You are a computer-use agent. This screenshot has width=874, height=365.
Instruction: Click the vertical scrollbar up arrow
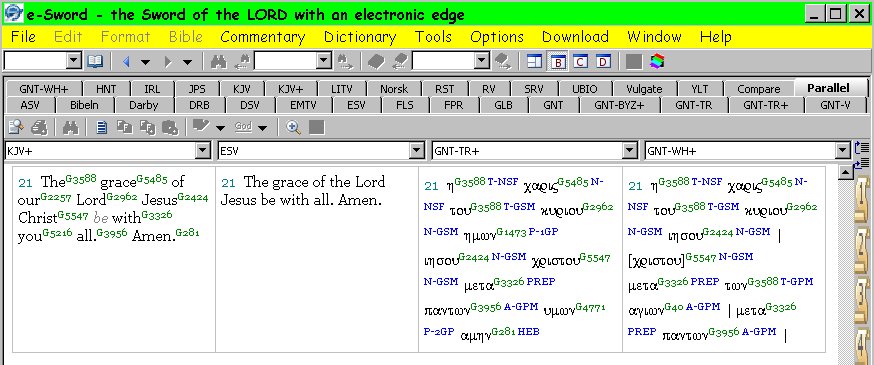[x=845, y=173]
